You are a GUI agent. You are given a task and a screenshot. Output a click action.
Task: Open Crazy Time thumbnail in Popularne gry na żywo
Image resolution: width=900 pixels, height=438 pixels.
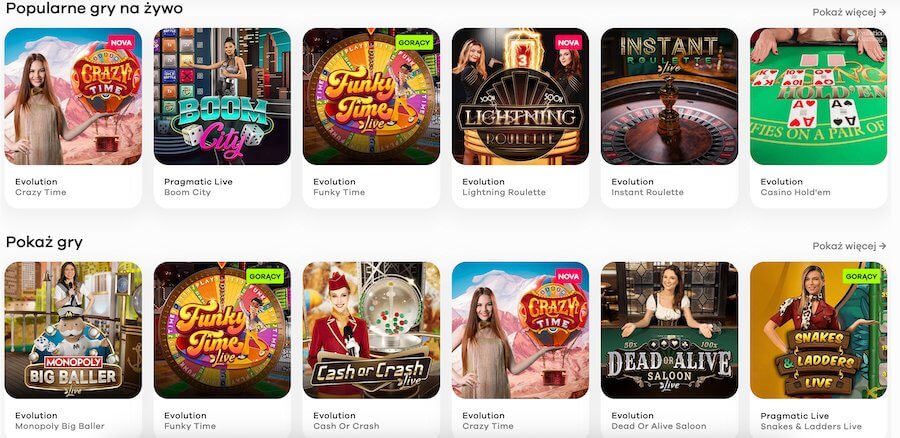point(73,96)
